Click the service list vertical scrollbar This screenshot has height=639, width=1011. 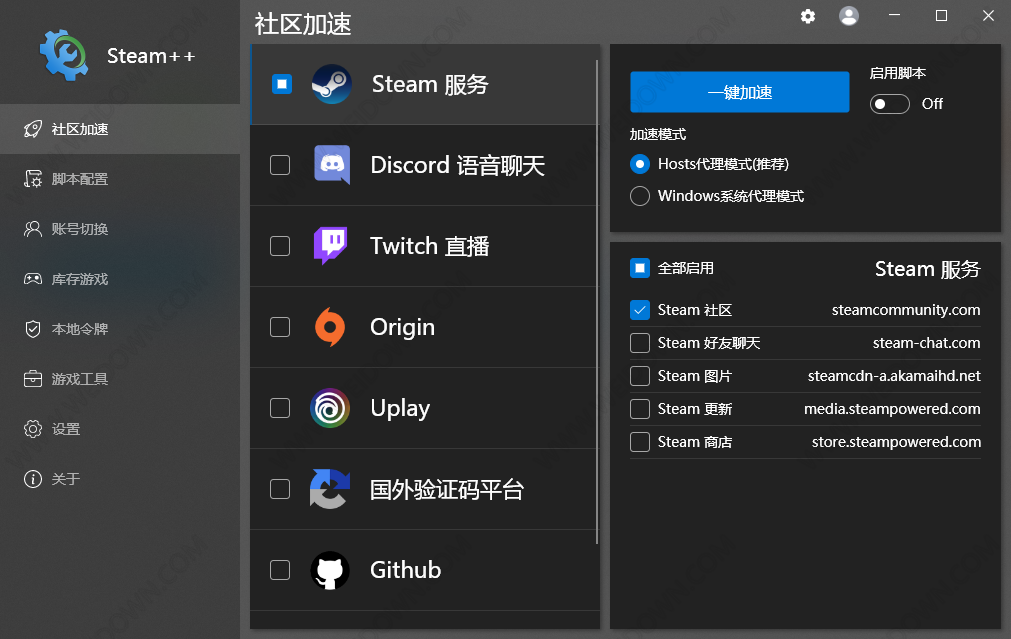(597, 300)
